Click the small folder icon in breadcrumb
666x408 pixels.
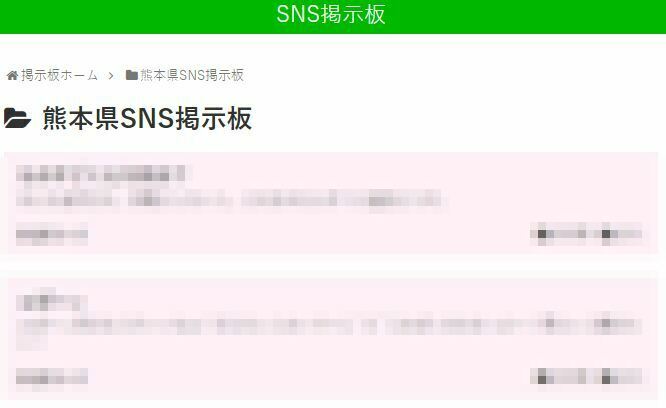coord(132,75)
